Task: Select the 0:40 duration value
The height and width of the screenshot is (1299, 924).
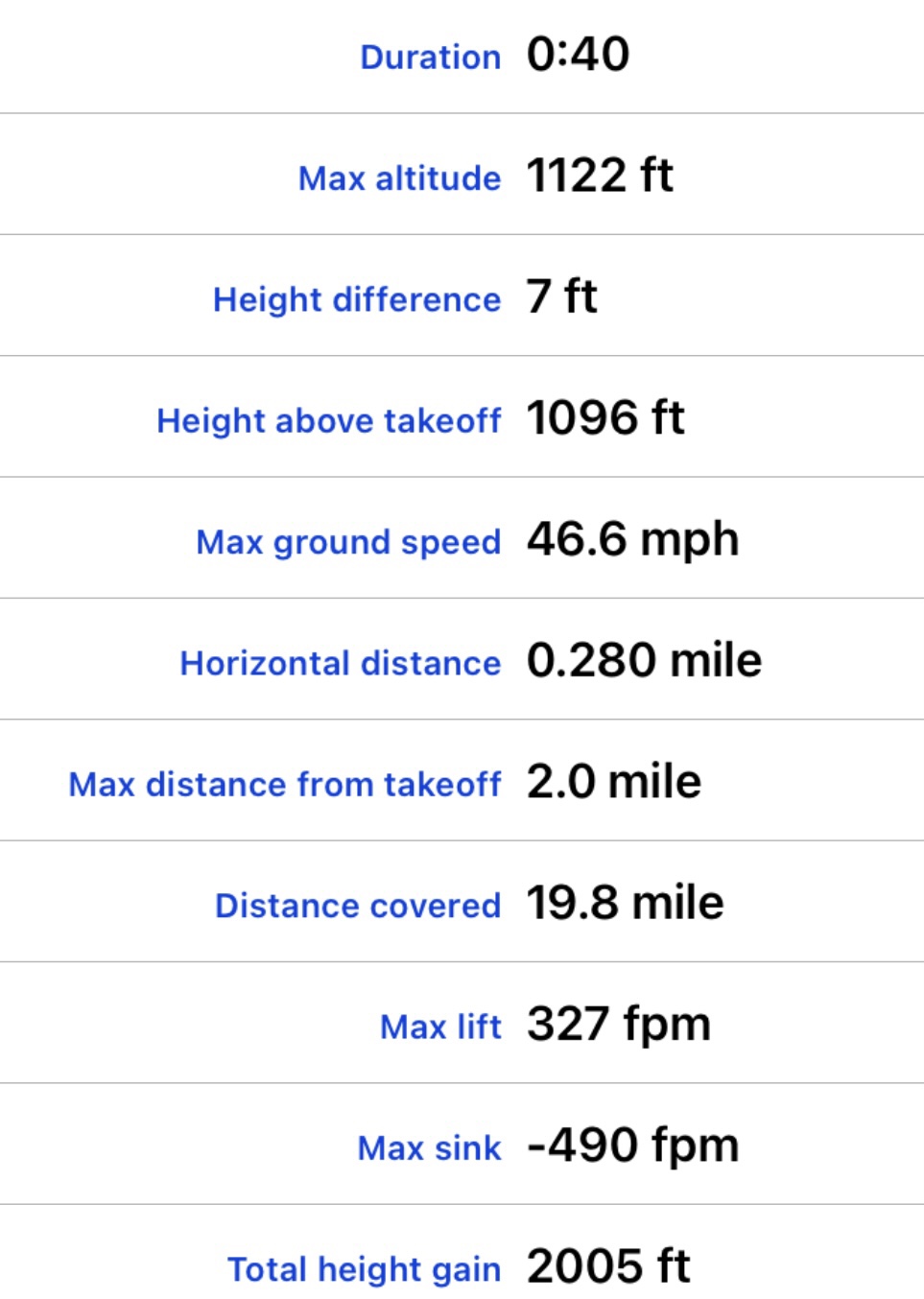Action: tap(578, 54)
